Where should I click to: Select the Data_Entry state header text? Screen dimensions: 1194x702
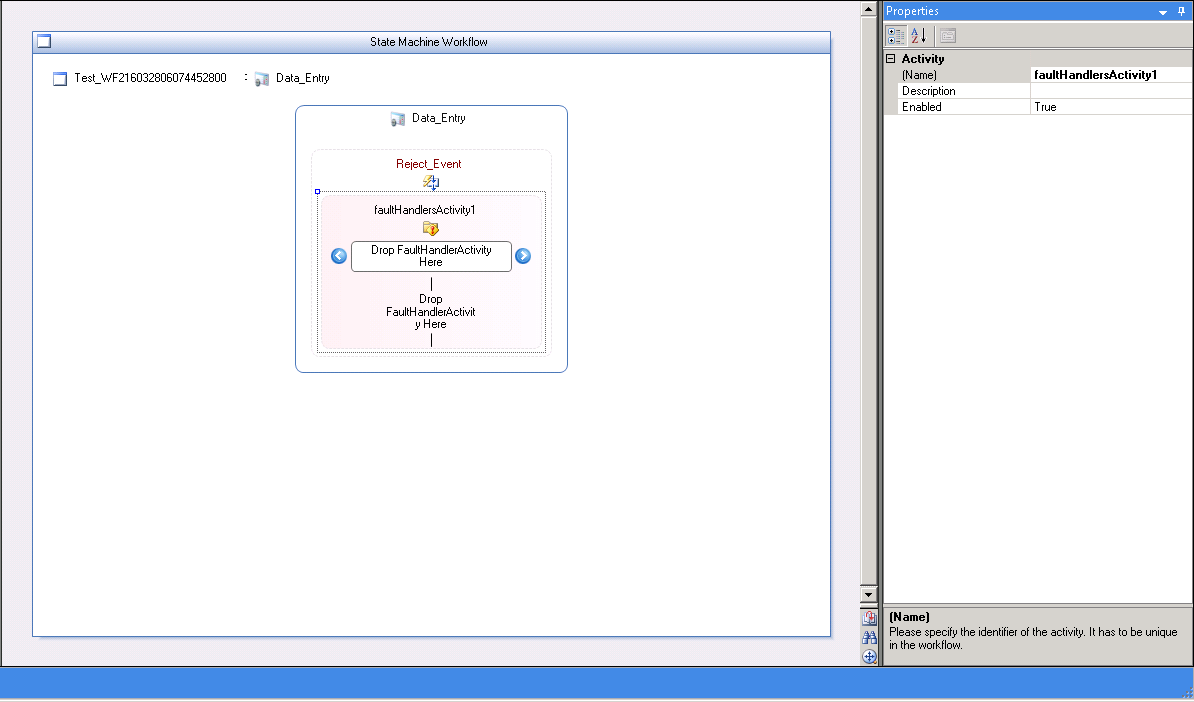tap(439, 118)
